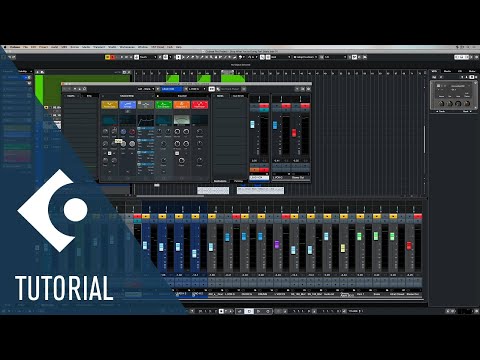The width and height of the screenshot is (480, 360).
Task: Click transport Stop button
Action: (x=249, y=311)
